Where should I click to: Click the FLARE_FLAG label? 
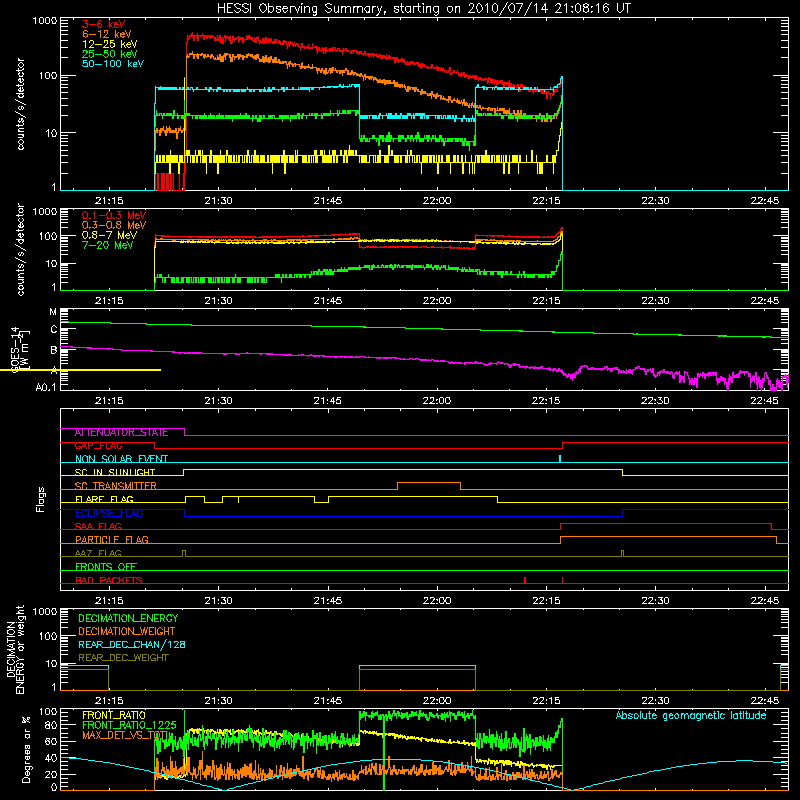coord(104,499)
